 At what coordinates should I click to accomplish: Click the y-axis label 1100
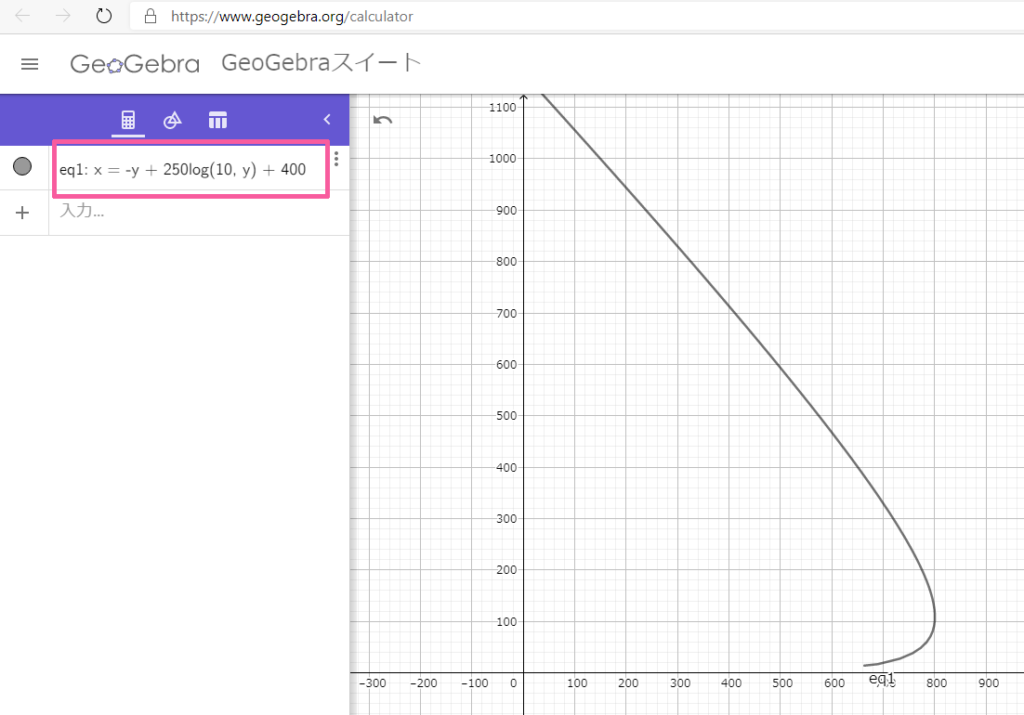pyautogui.click(x=502, y=108)
